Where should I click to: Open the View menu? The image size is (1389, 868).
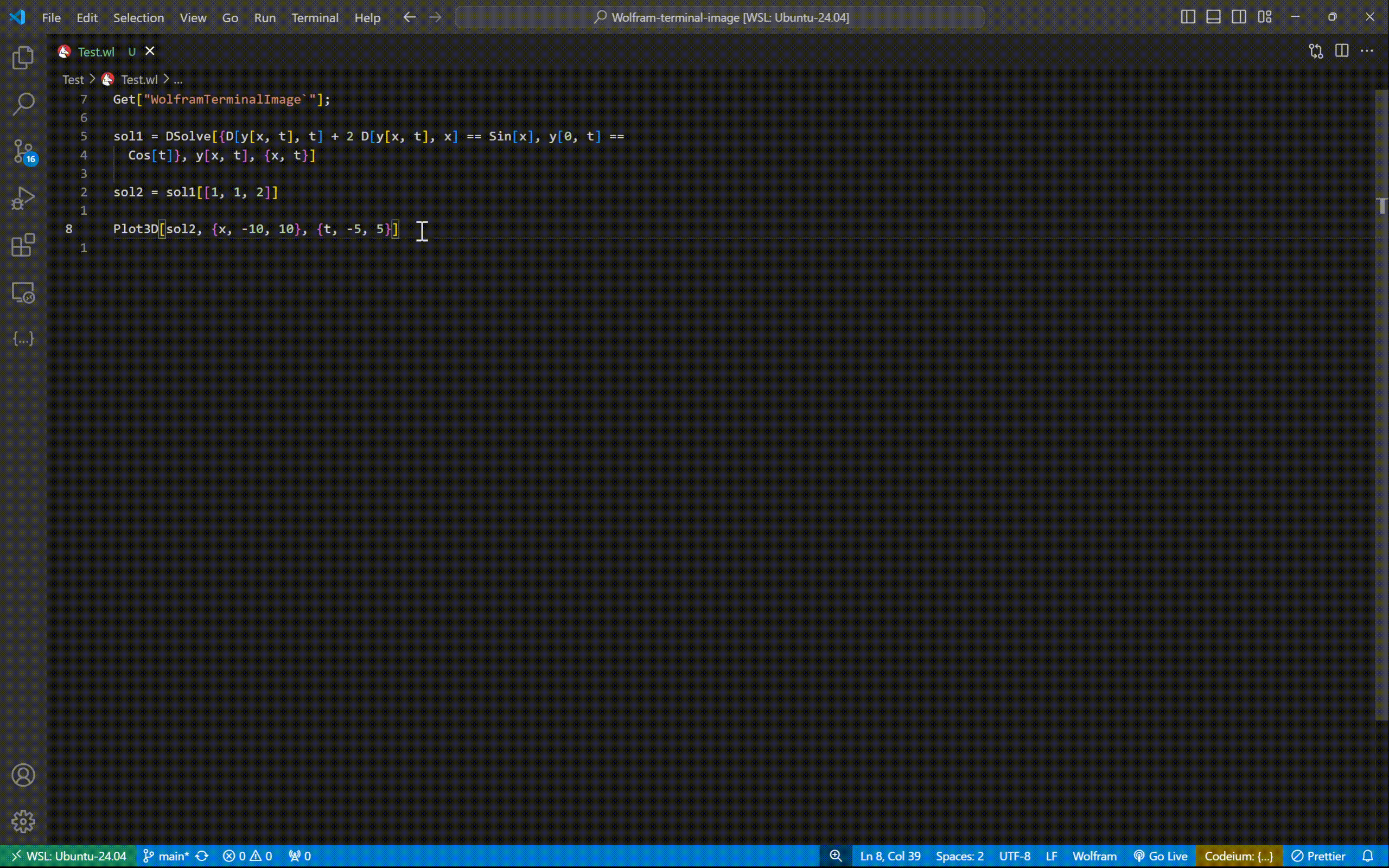coord(193,18)
